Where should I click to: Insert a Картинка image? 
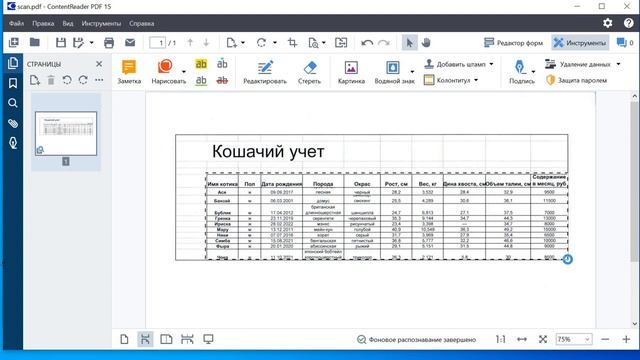[351, 72]
